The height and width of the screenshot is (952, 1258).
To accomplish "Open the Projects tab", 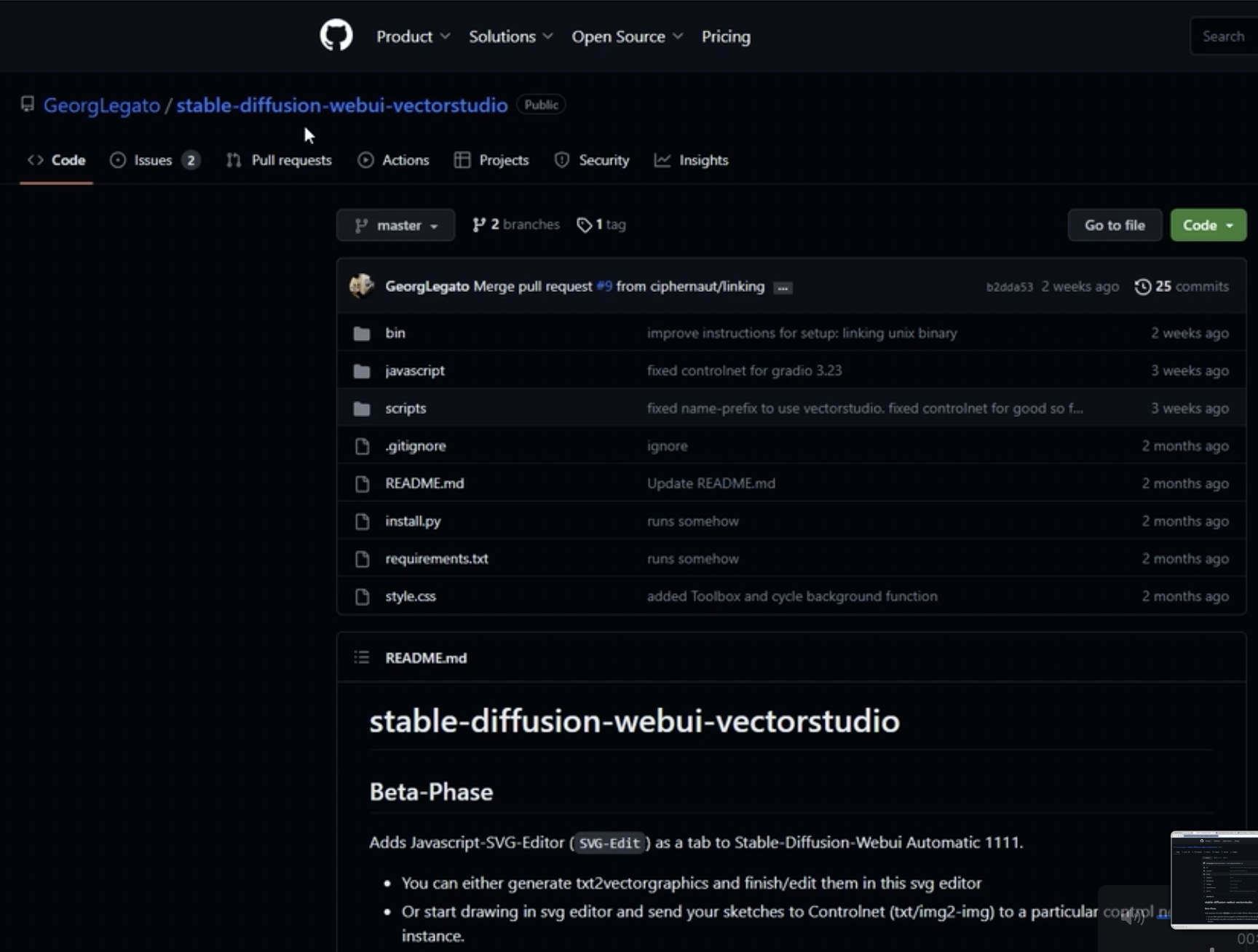I will point(491,160).
